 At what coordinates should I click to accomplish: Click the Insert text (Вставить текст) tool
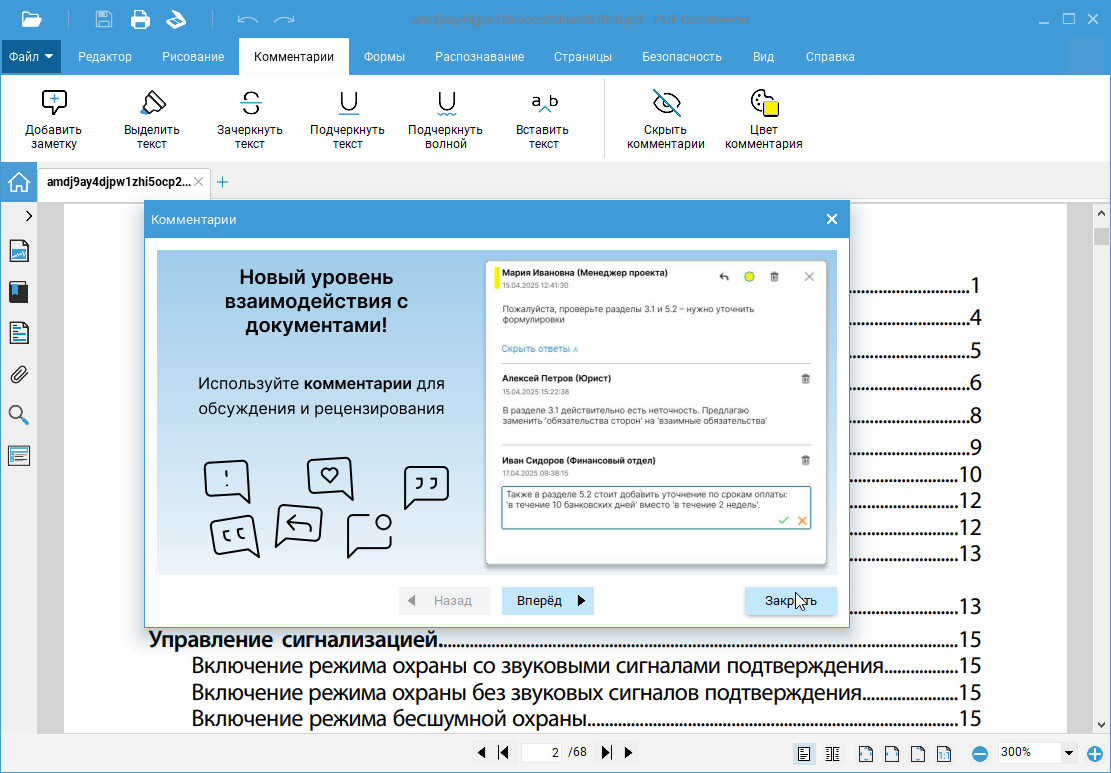point(543,119)
